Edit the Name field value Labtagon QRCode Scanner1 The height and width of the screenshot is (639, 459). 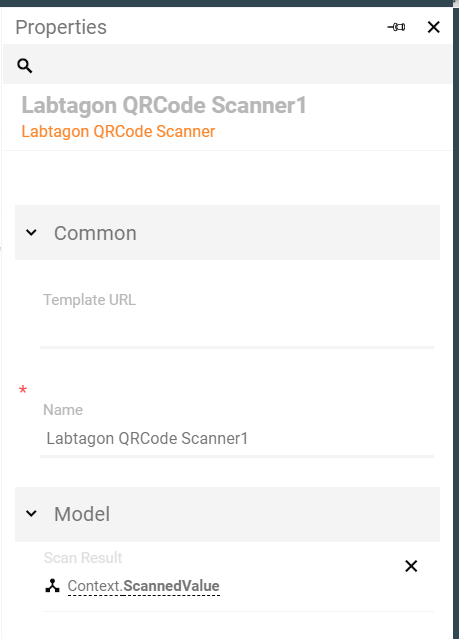237,439
